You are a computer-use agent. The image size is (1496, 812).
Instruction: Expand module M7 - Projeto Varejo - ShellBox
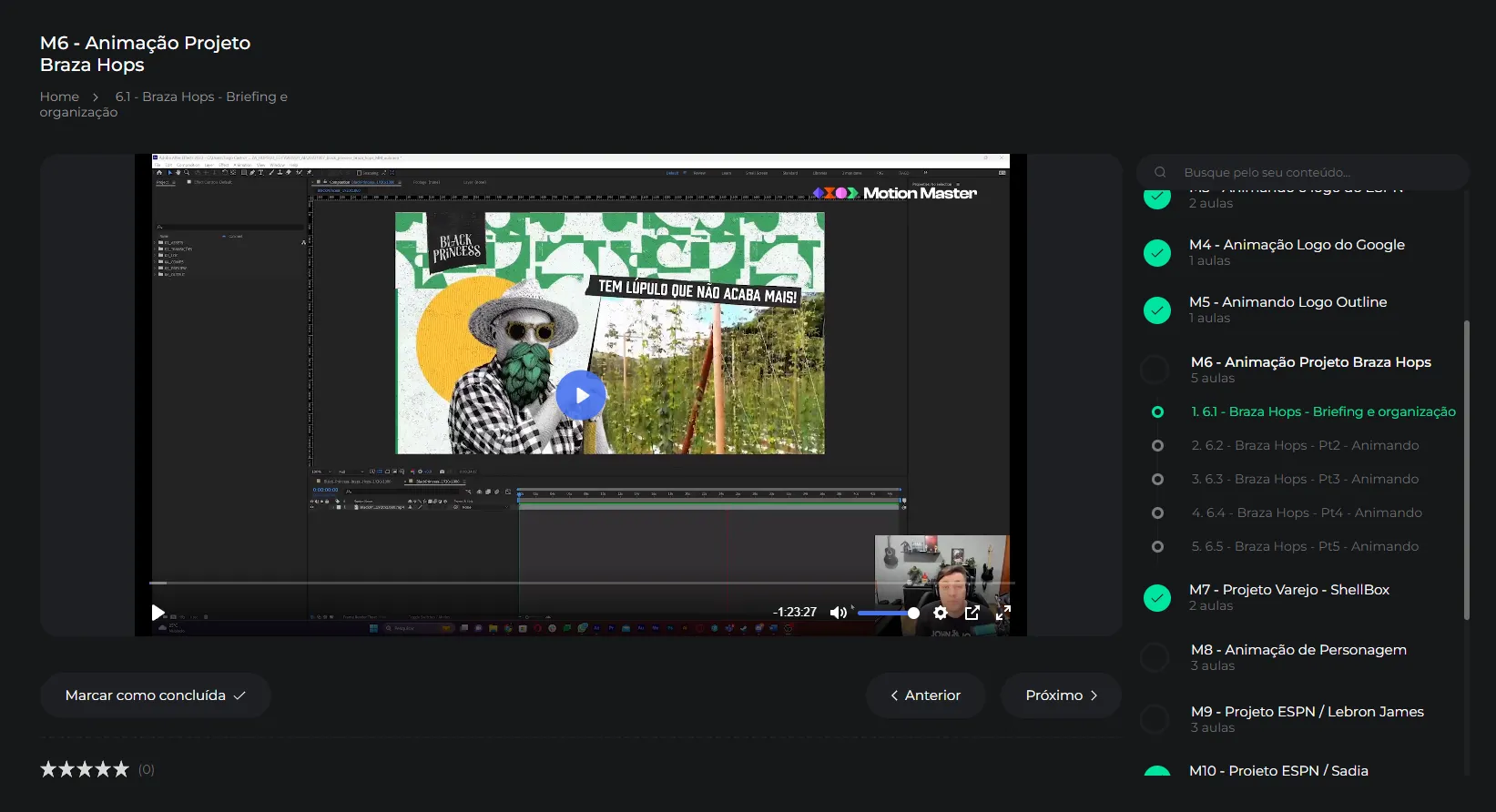click(x=1289, y=590)
